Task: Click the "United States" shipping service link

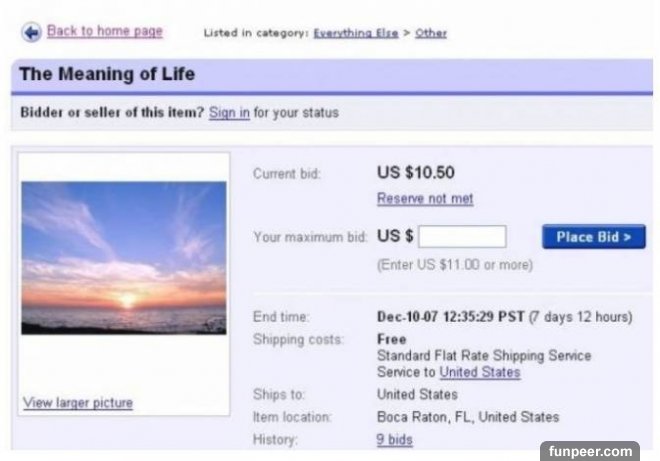Action: [480, 372]
